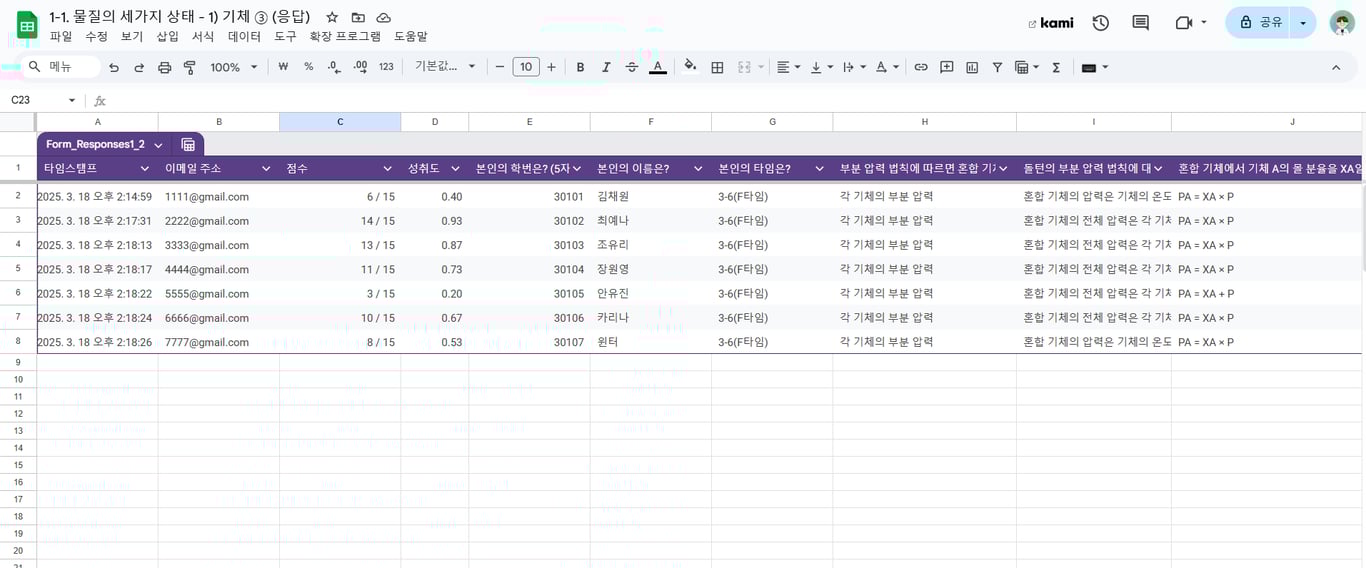Click the insert link icon
Viewport: 1366px width, 568px height.
pos(921,67)
